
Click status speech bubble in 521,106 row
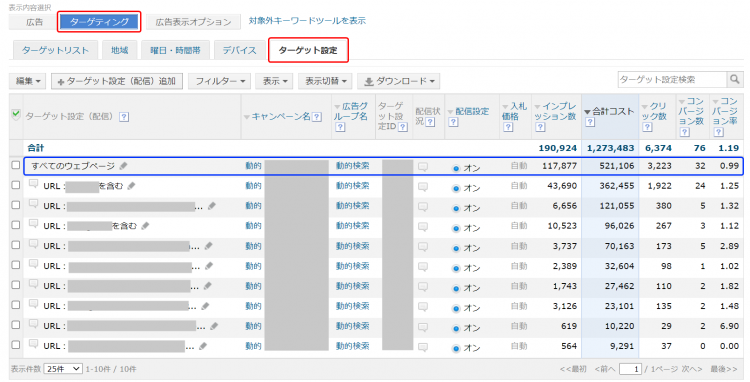point(423,167)
